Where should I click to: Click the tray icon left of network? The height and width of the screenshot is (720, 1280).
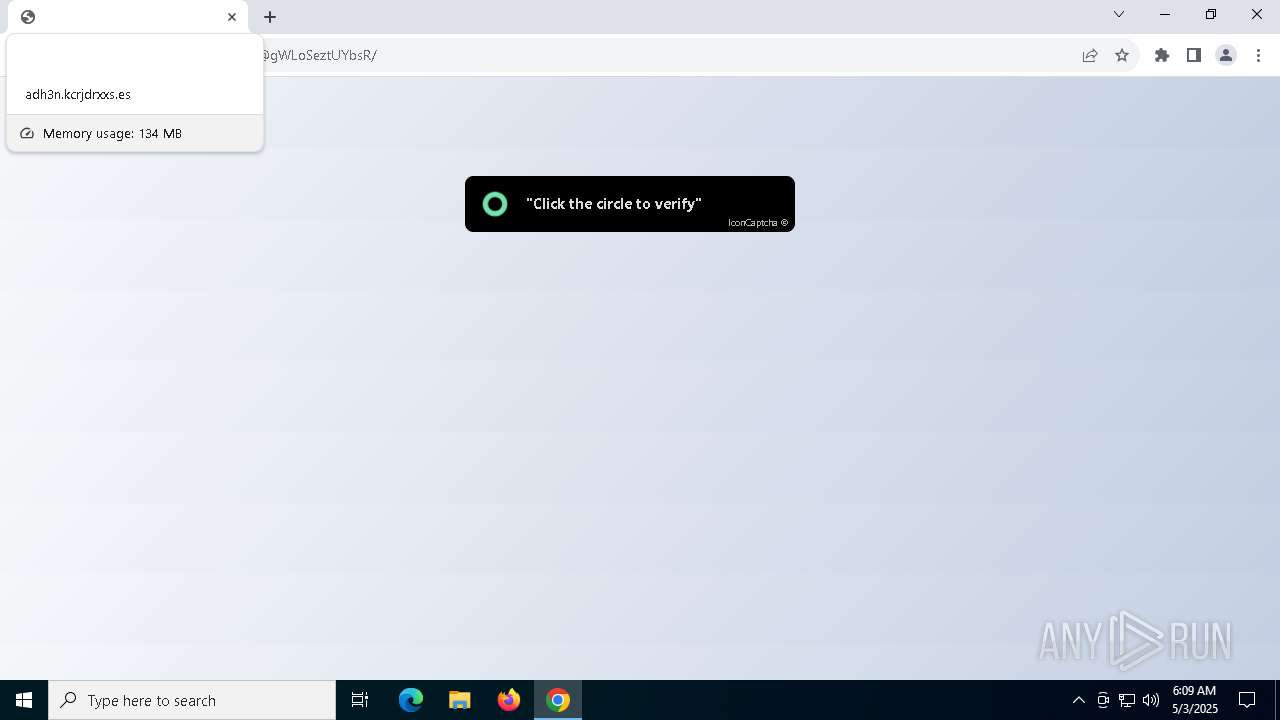(1103, 700)
